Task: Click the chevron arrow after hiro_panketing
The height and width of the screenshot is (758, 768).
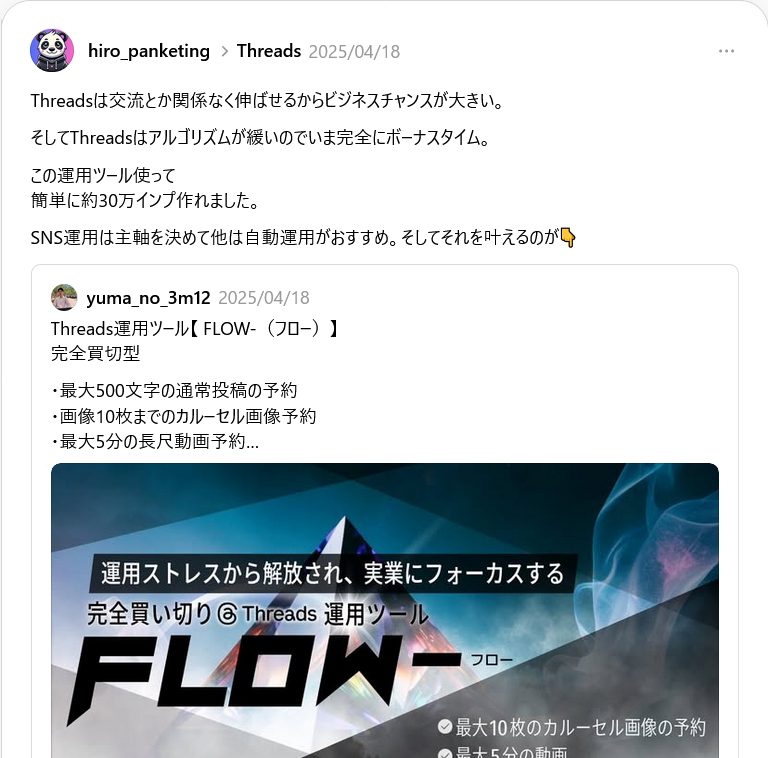Action: click(x=225, y=51)
